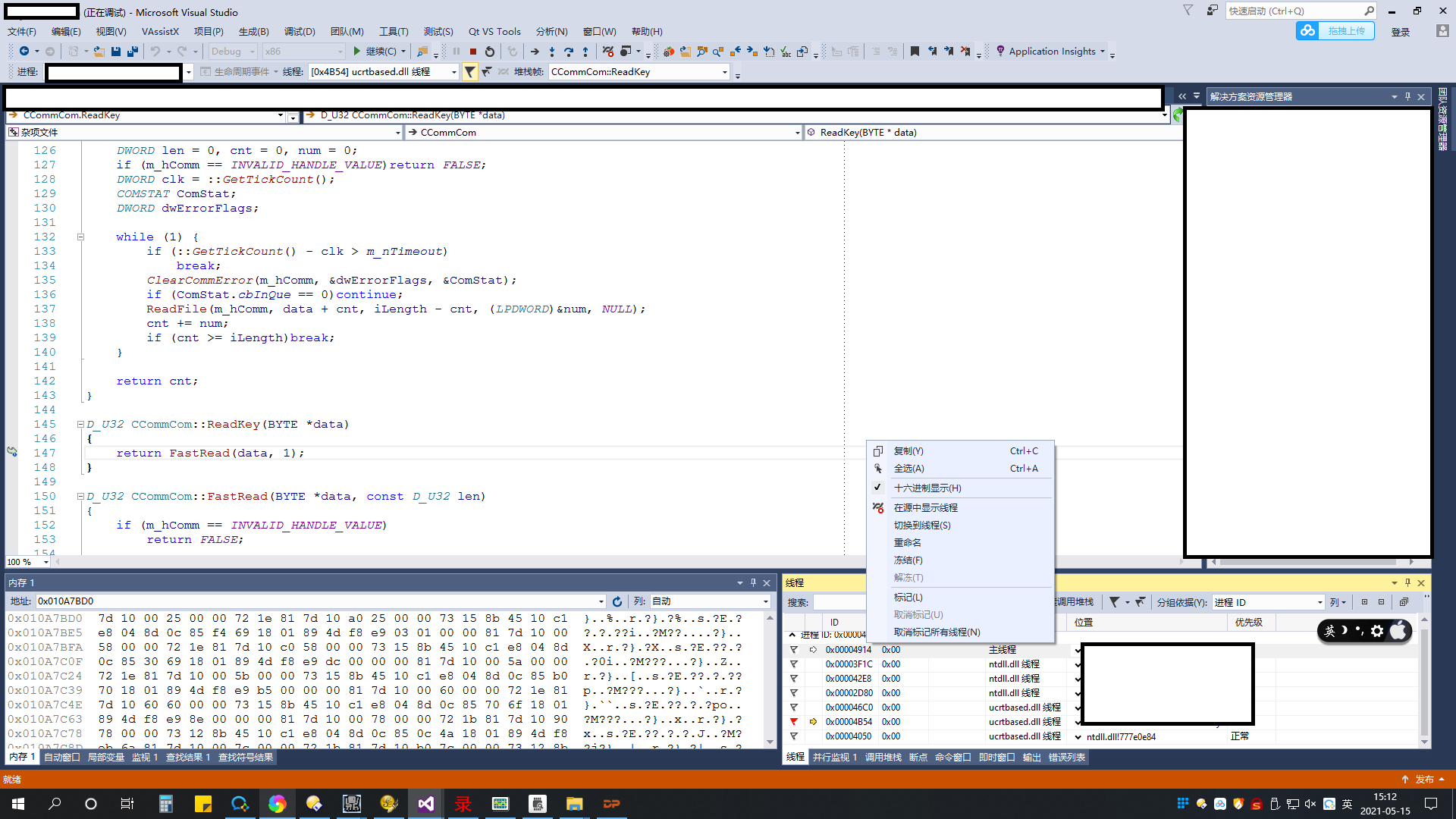Open the 分组依据 进程 ID dropdown
Image resolution: width=1456 pixels, height=819 pixels.
pos(1319,603)
